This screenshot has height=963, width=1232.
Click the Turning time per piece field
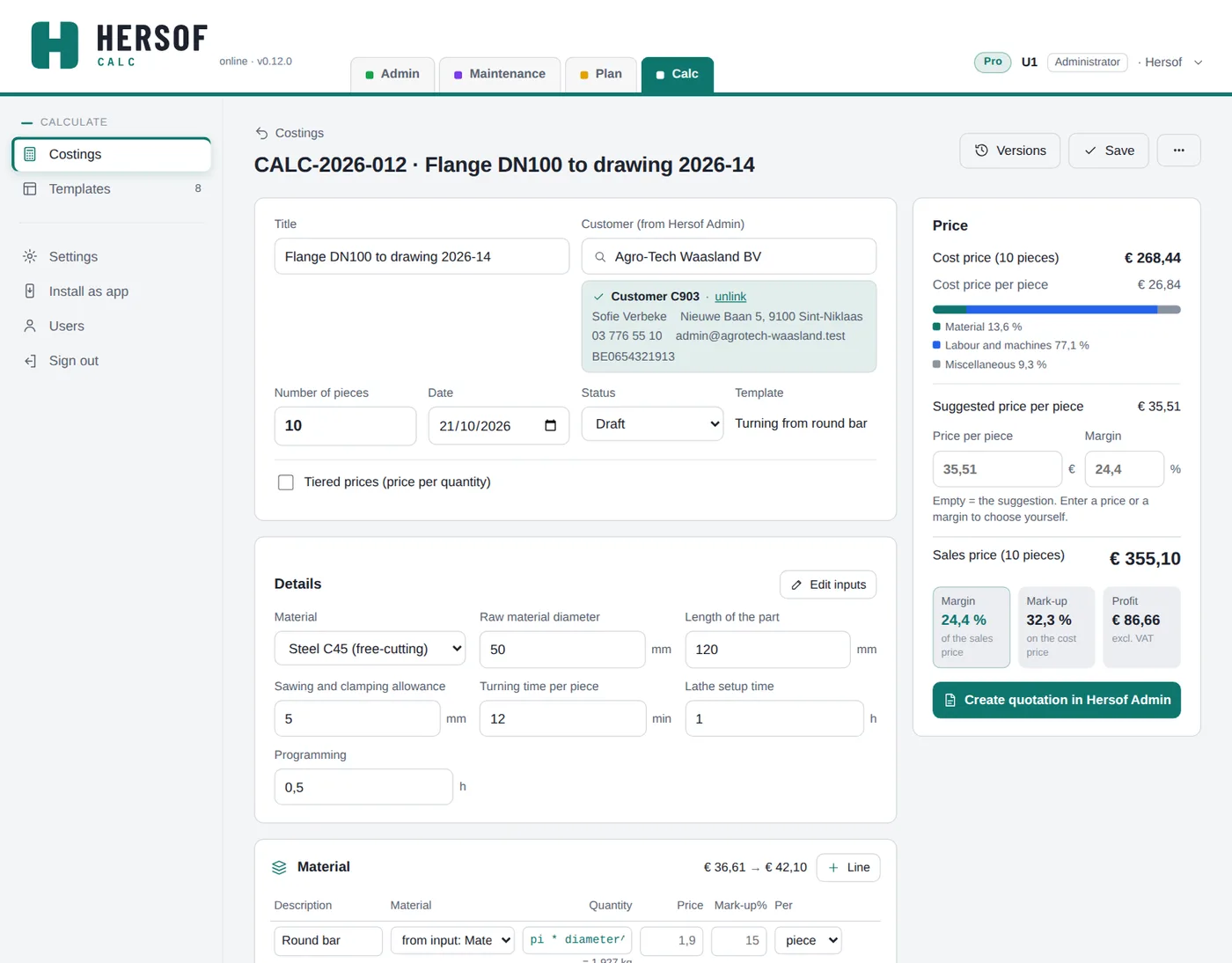coord(562,718)
